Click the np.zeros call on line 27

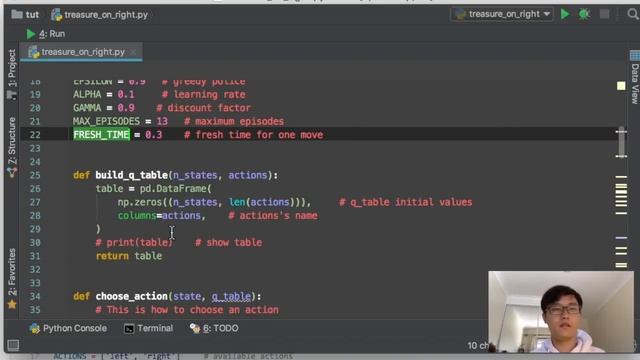tap(214, 202)
